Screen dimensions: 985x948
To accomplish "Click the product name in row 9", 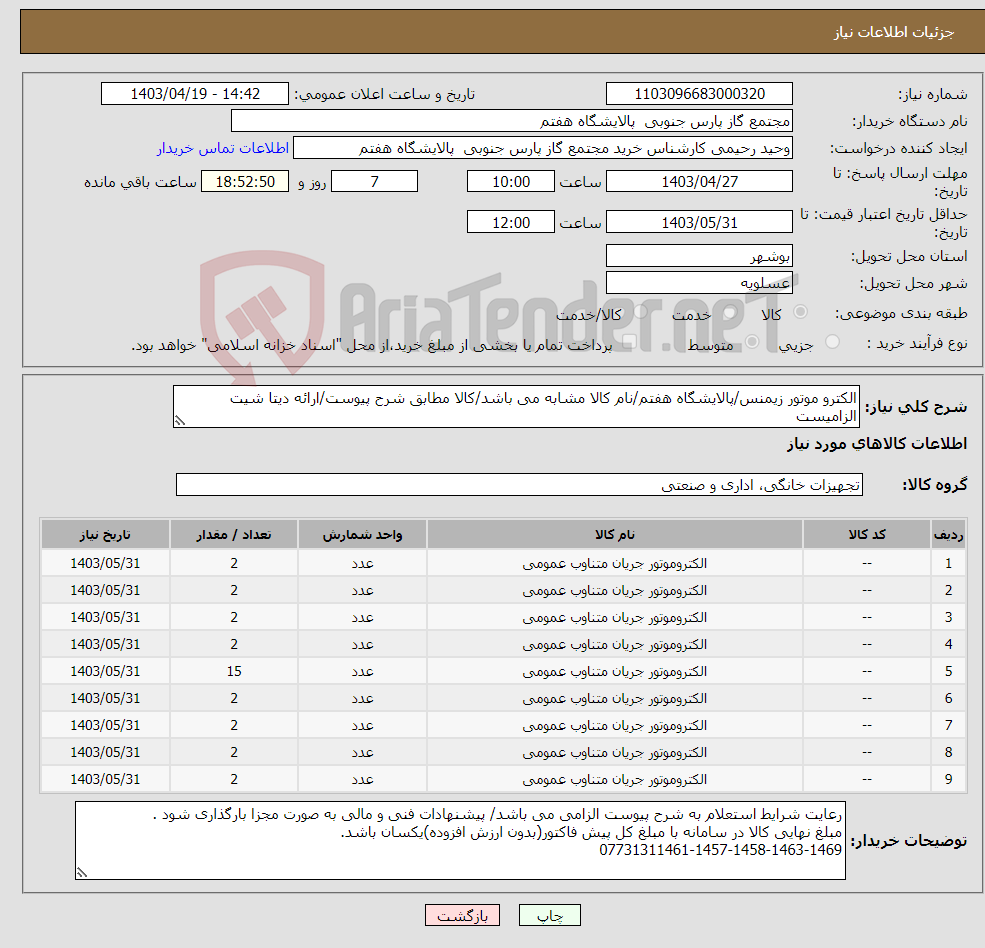I will (615, 780).
